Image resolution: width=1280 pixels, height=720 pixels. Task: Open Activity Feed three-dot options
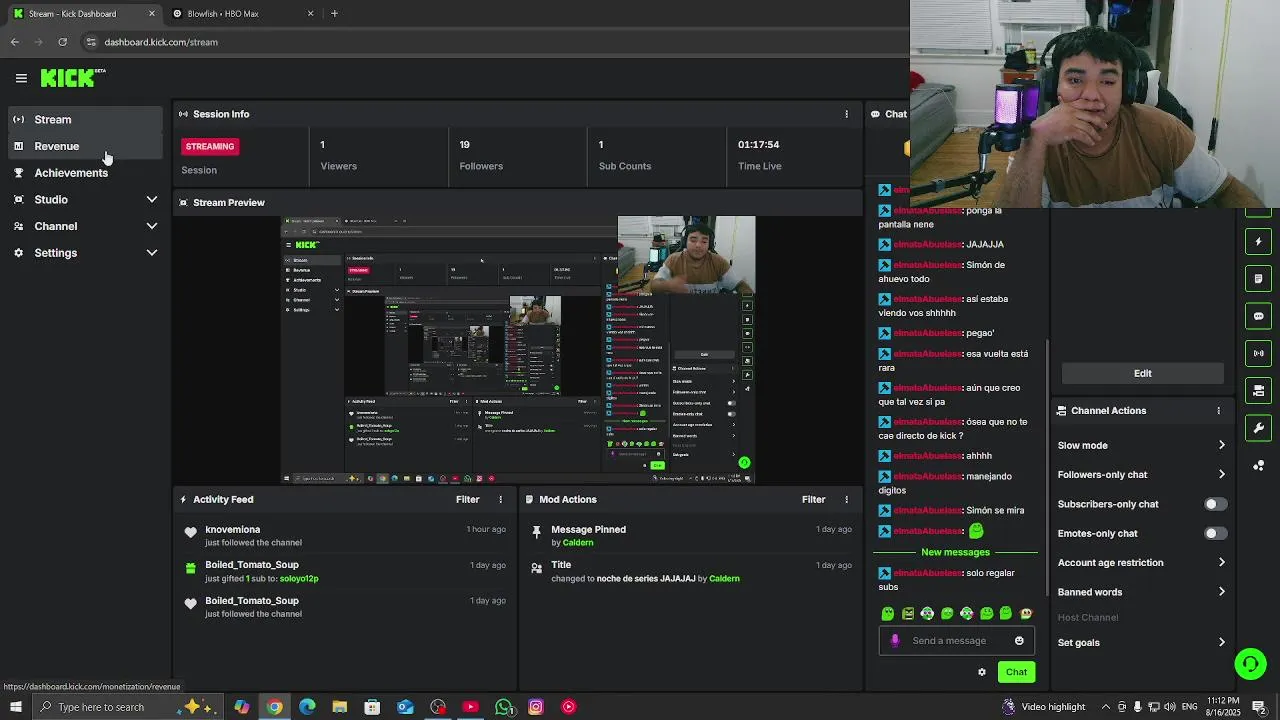pos(501,499)
